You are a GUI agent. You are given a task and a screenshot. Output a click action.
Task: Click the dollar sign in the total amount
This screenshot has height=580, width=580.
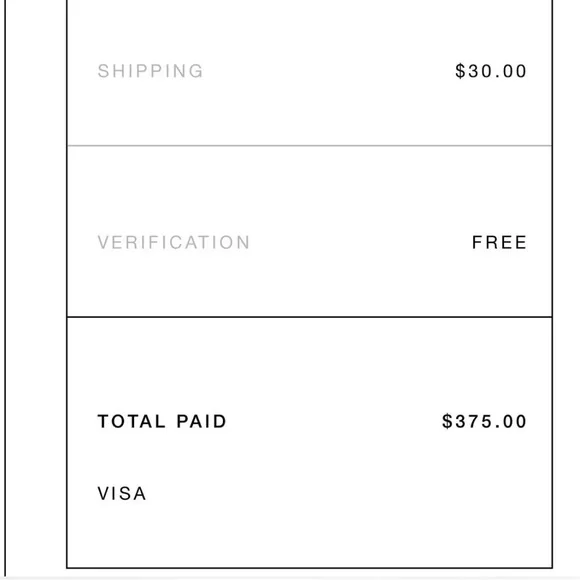[x=447, y=421]
